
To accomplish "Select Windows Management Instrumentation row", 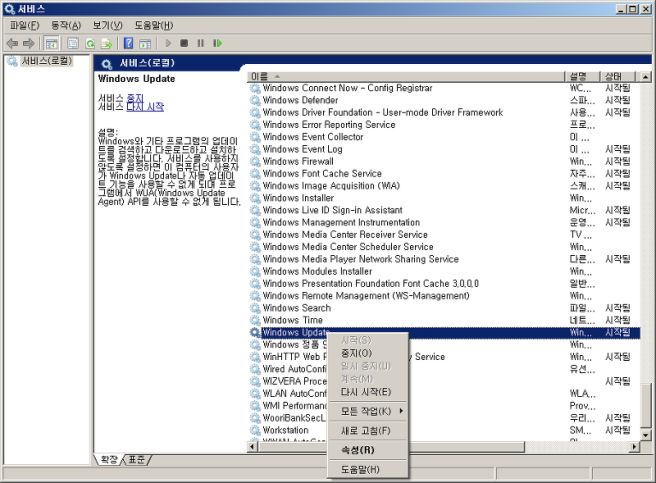I will coord(443,222).
